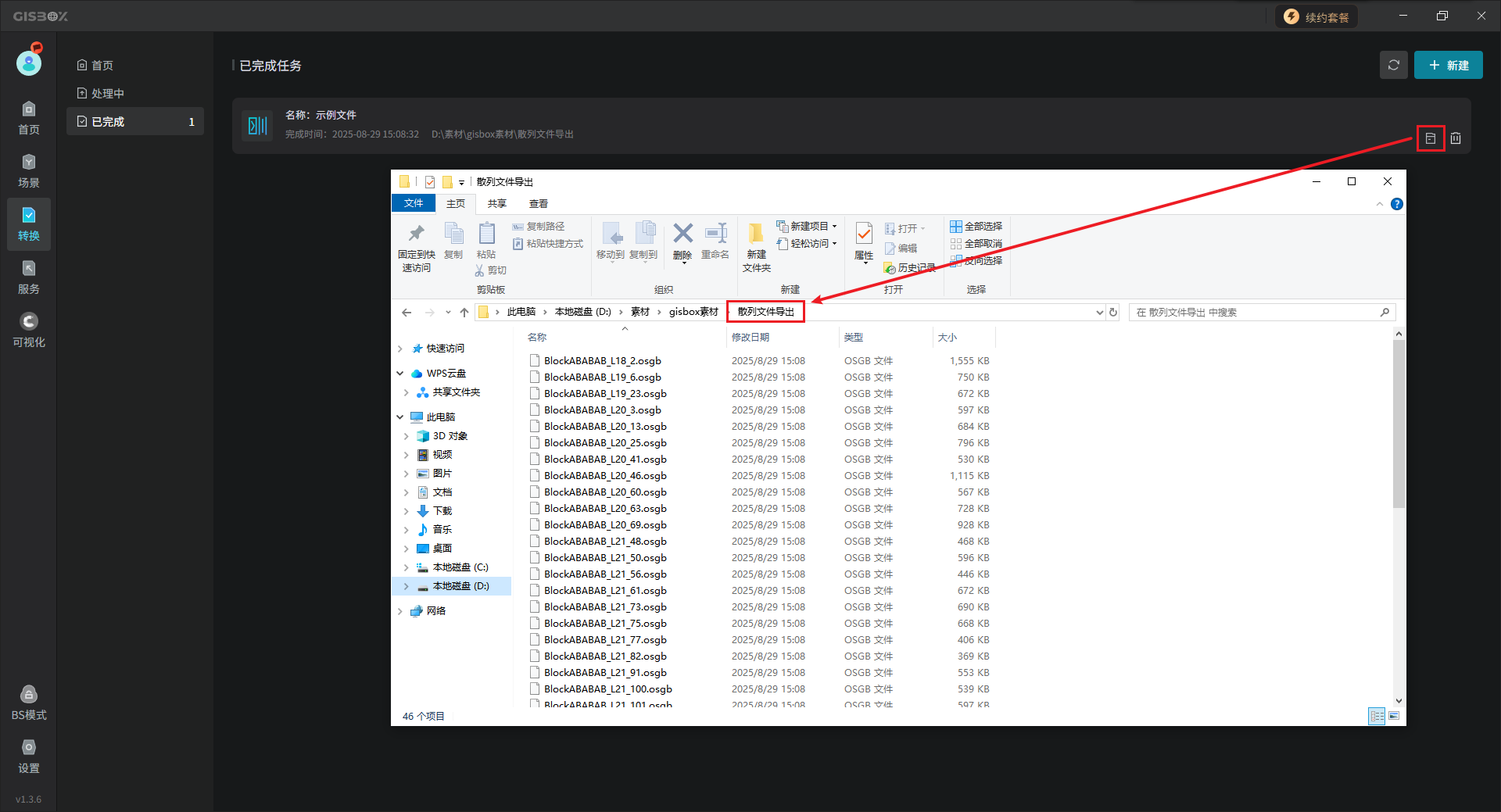Select the 转换 (Convert) sidebar icon

point(29,224)
